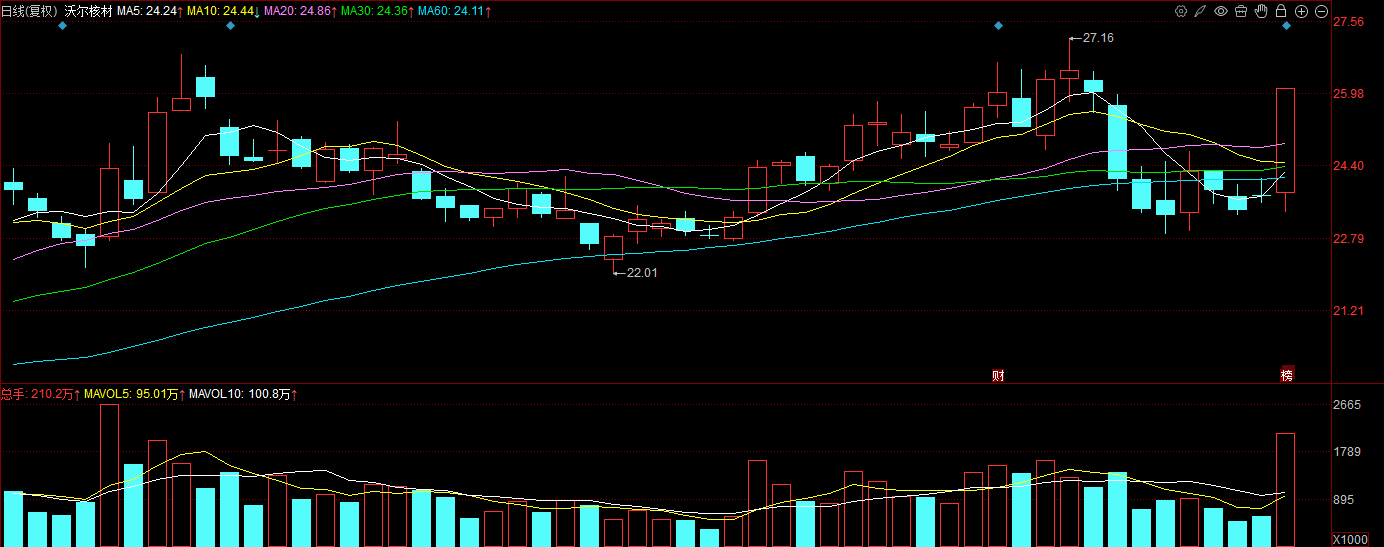Zoom in with the plus icon
Viewport: 1384px width, 547px height.
click(1301, 11)
